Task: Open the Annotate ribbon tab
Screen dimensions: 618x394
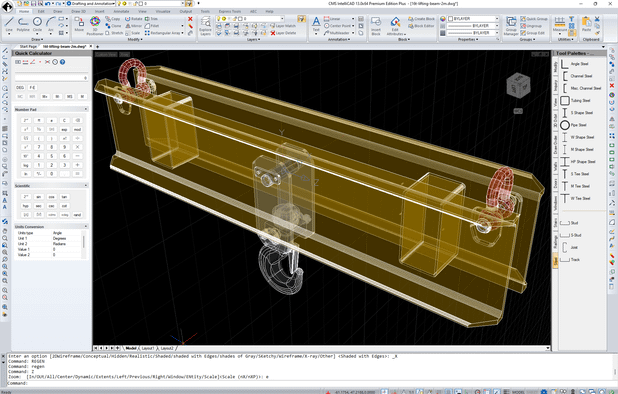Action: pos(121,11)
